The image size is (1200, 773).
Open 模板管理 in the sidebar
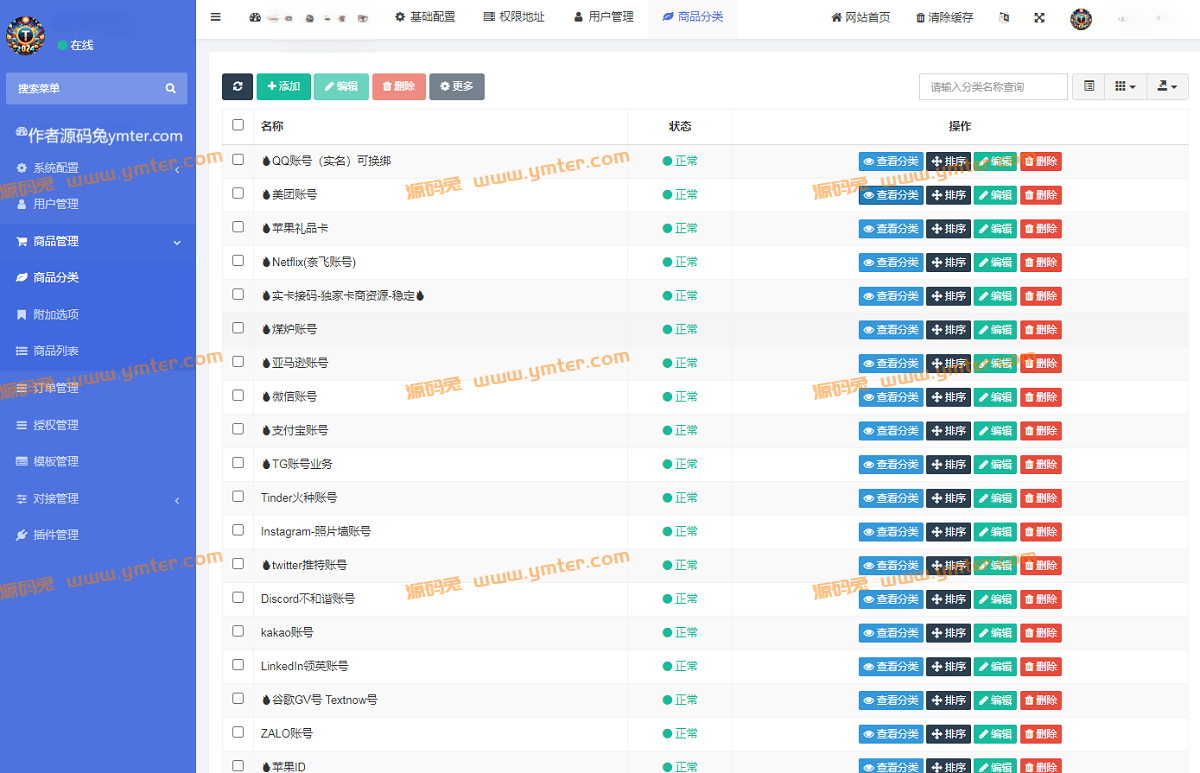click(x=98, y=462)
